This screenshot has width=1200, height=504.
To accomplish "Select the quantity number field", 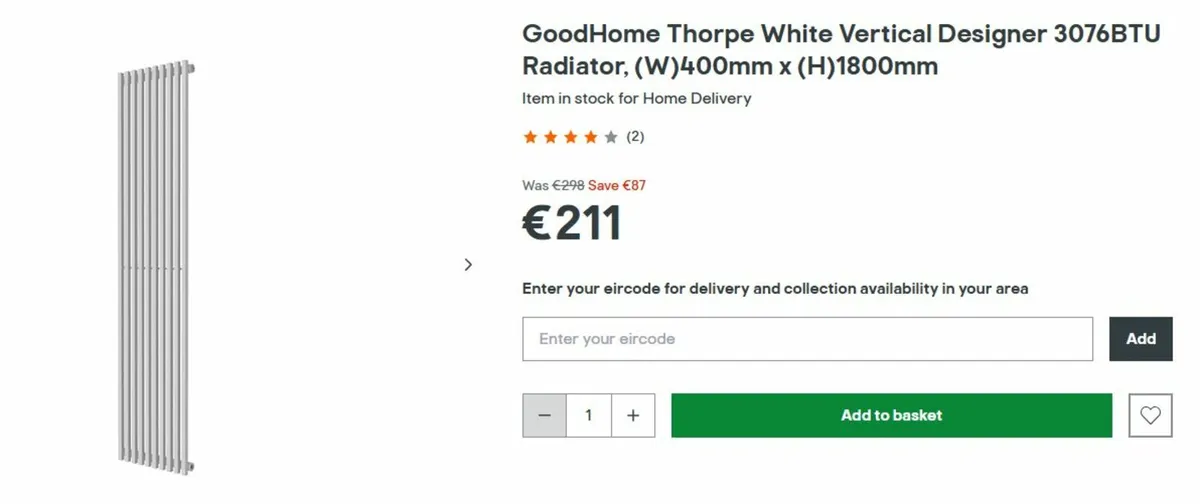I will pos(589,415).
